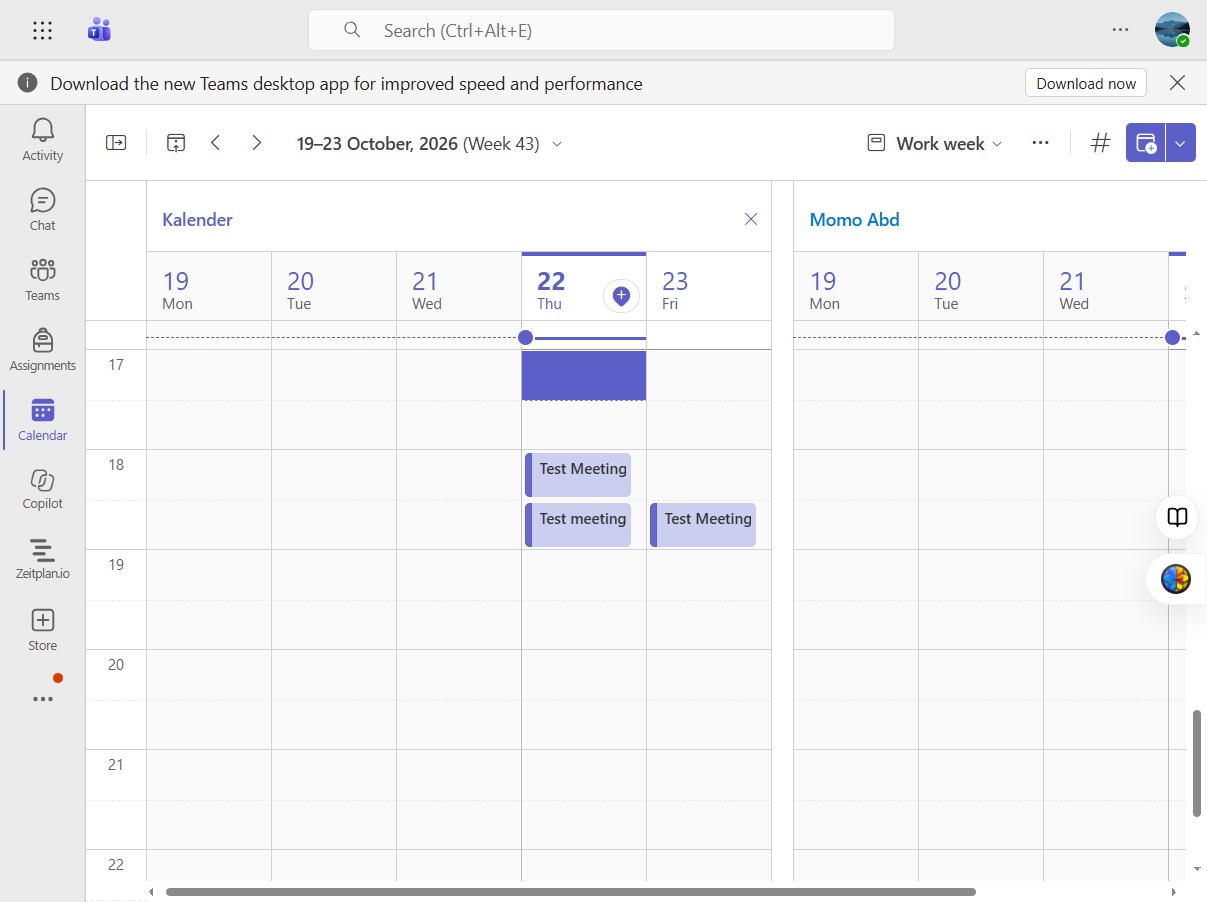The image size is (1207, 902).
Task: Open the calendar toolbar more options ellipsis
Action: point(1040,143)
